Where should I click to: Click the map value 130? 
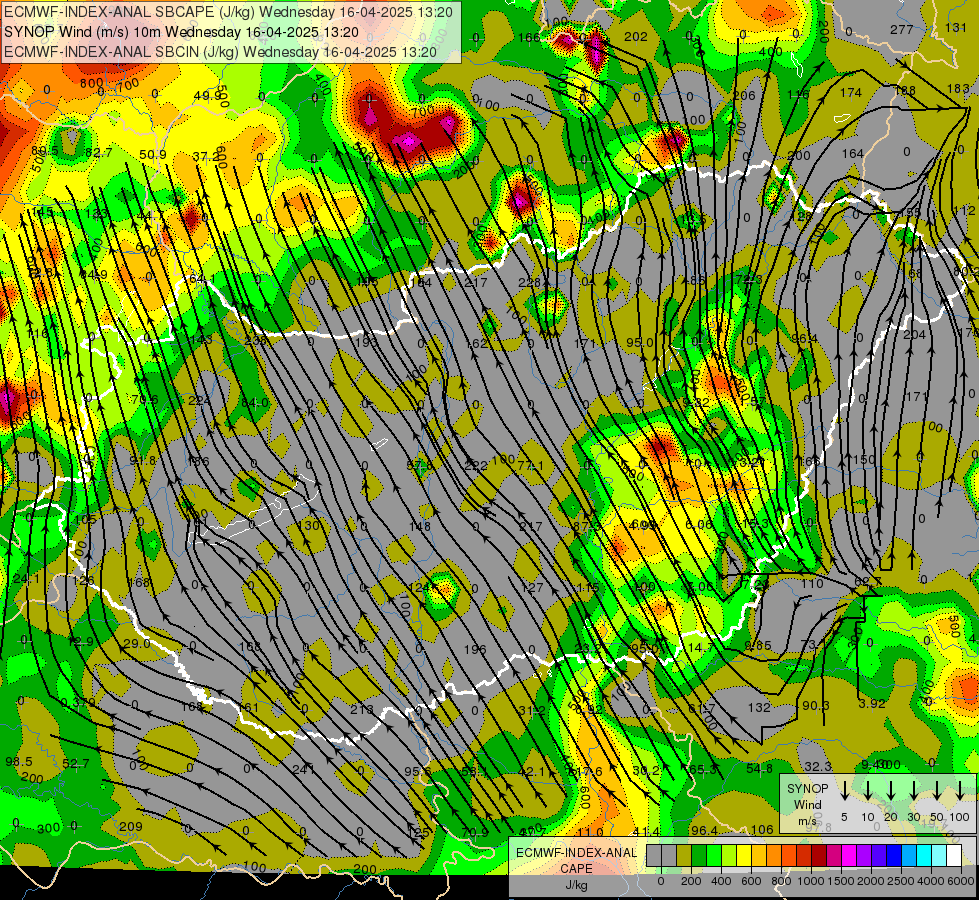(308, 525)
